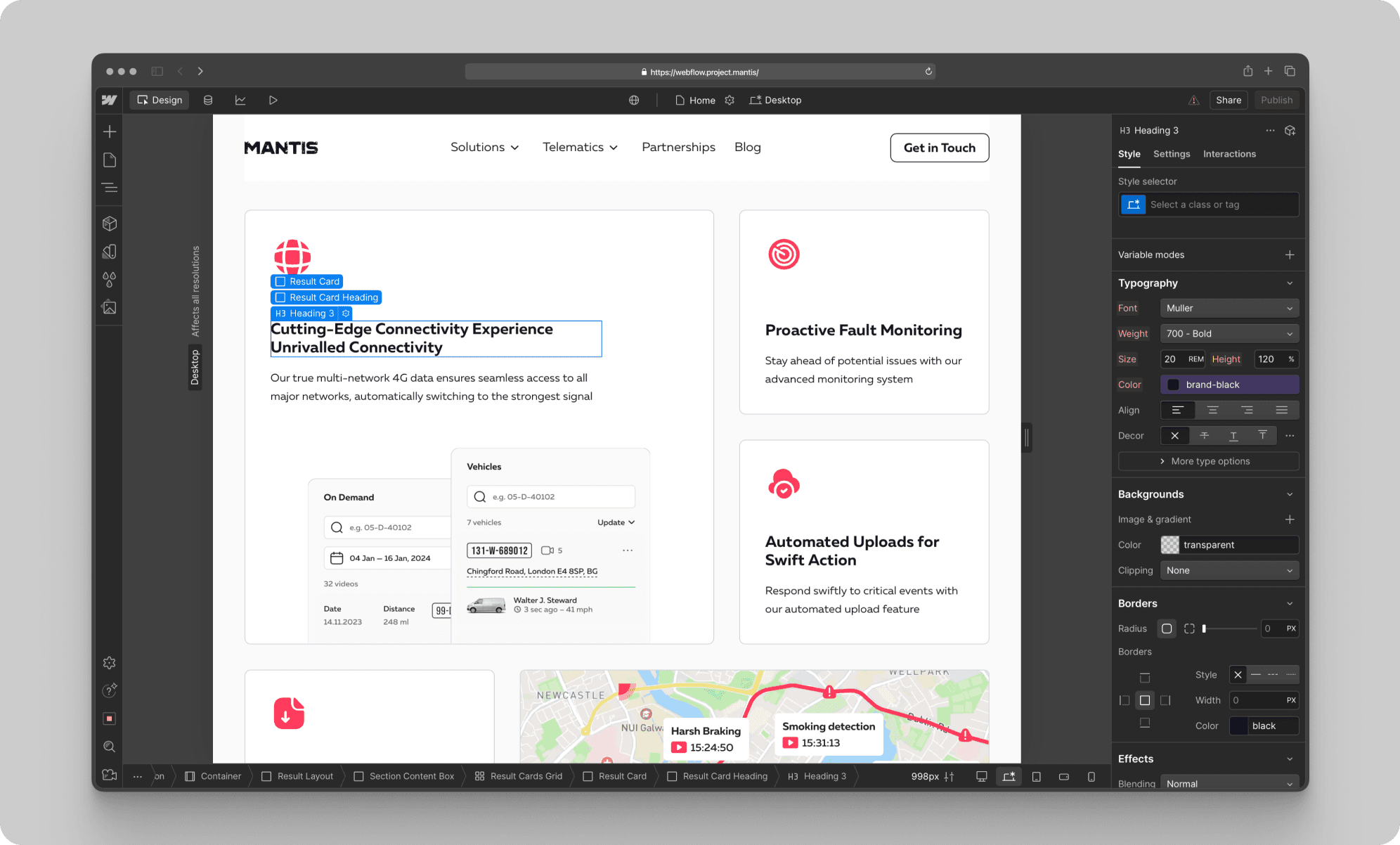Select center text alignment
Screen dimensions: 1400x845
point(1212,410)
